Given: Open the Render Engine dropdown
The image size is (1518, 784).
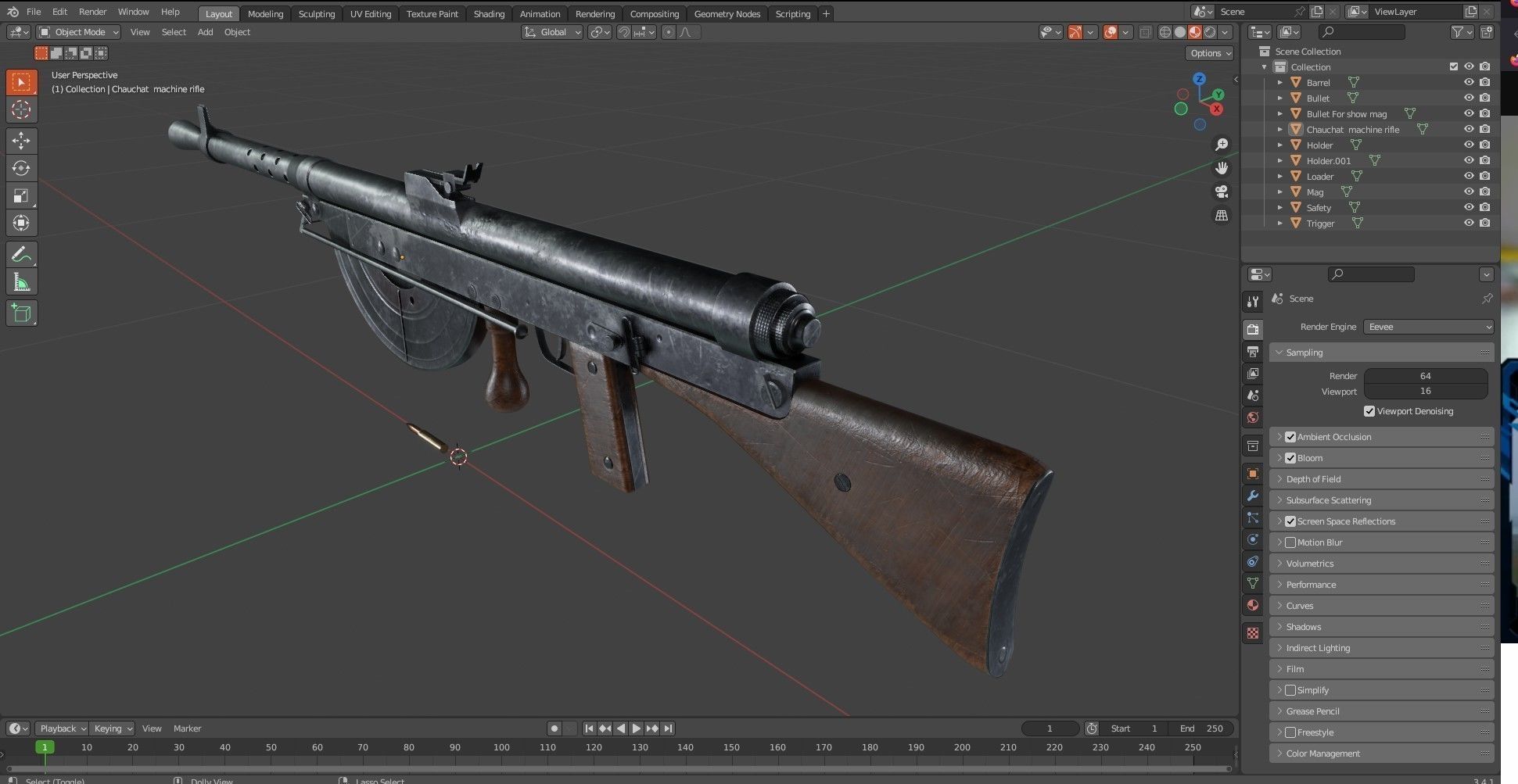Looking at the screenshot, I should click(x=1428, y=327).
